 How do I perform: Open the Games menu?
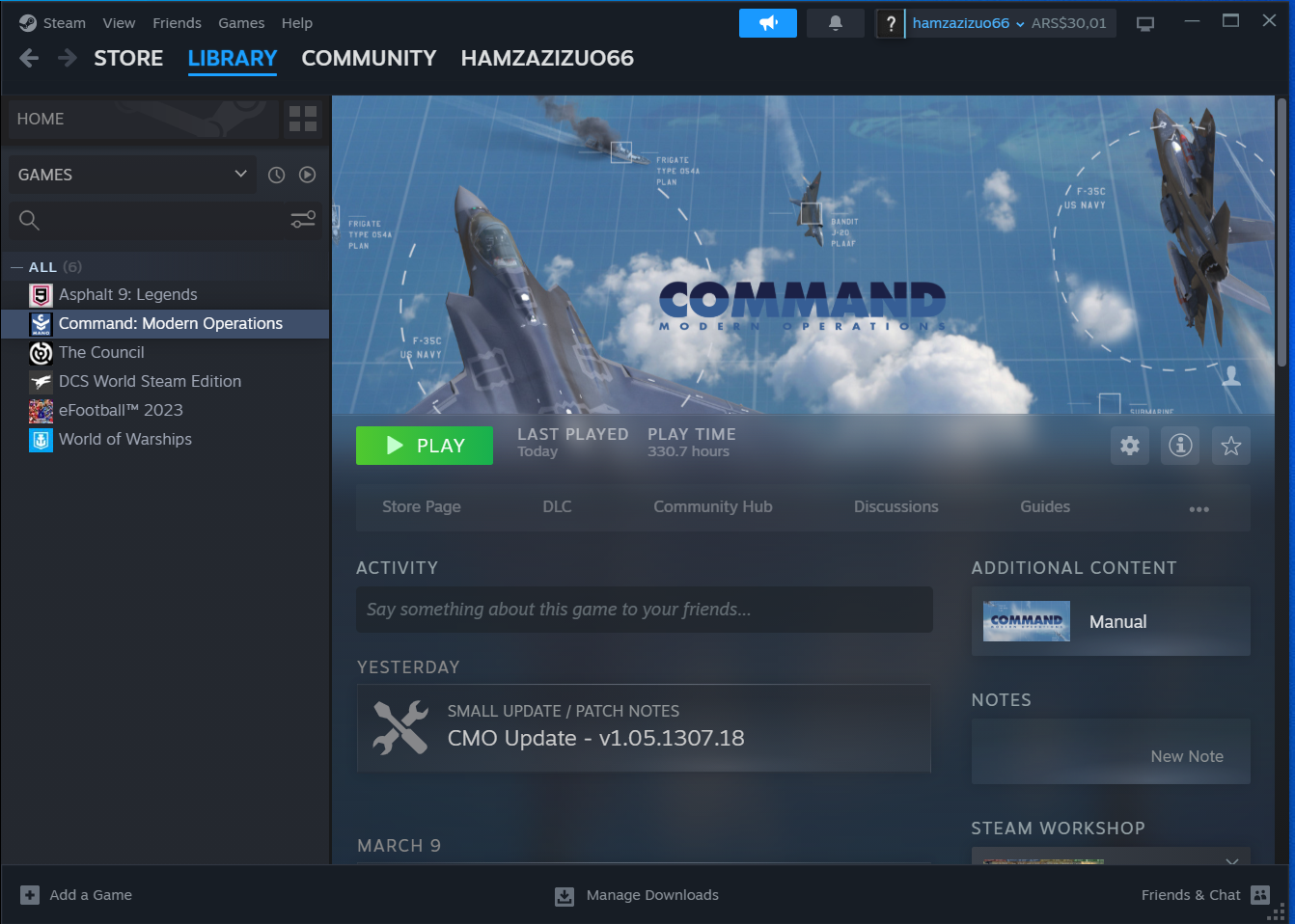point(241,23)
